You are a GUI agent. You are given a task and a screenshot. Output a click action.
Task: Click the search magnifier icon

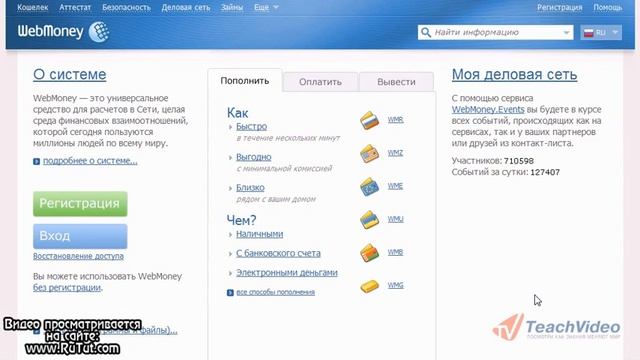pos(426,32)
